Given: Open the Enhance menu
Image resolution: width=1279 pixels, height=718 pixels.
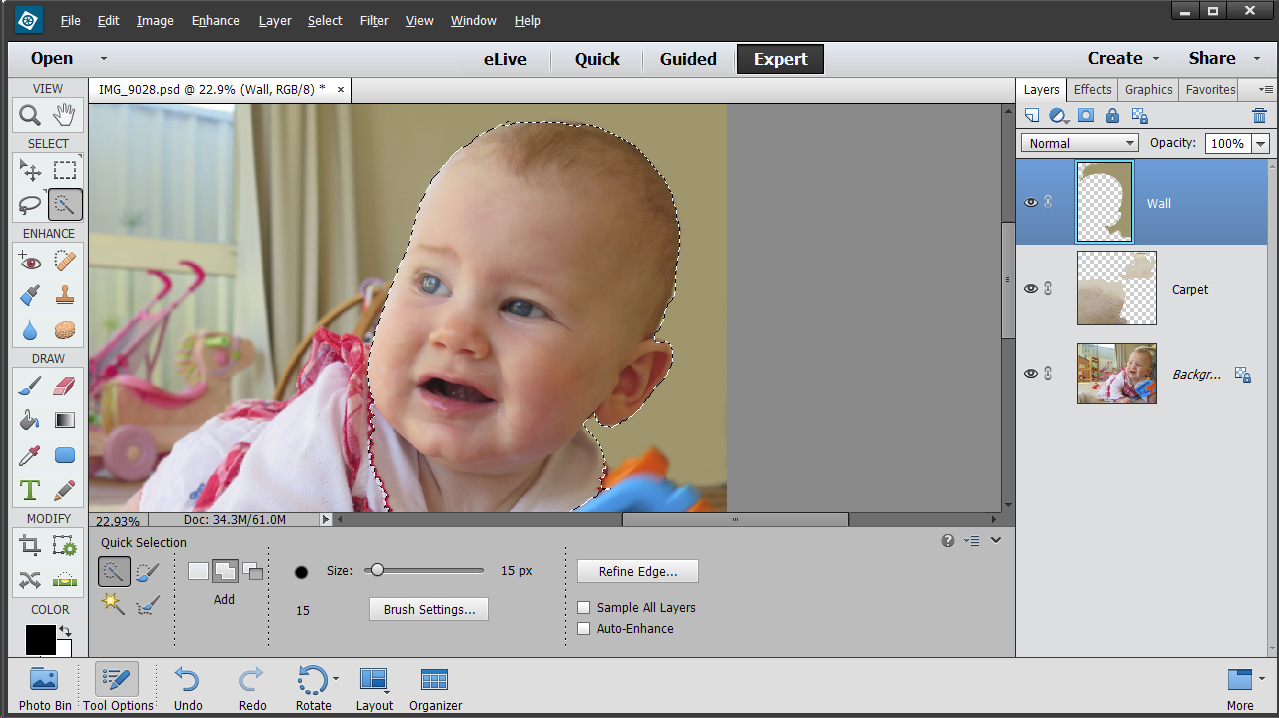Looking at the screenshot, I should [x=215, y=20].
